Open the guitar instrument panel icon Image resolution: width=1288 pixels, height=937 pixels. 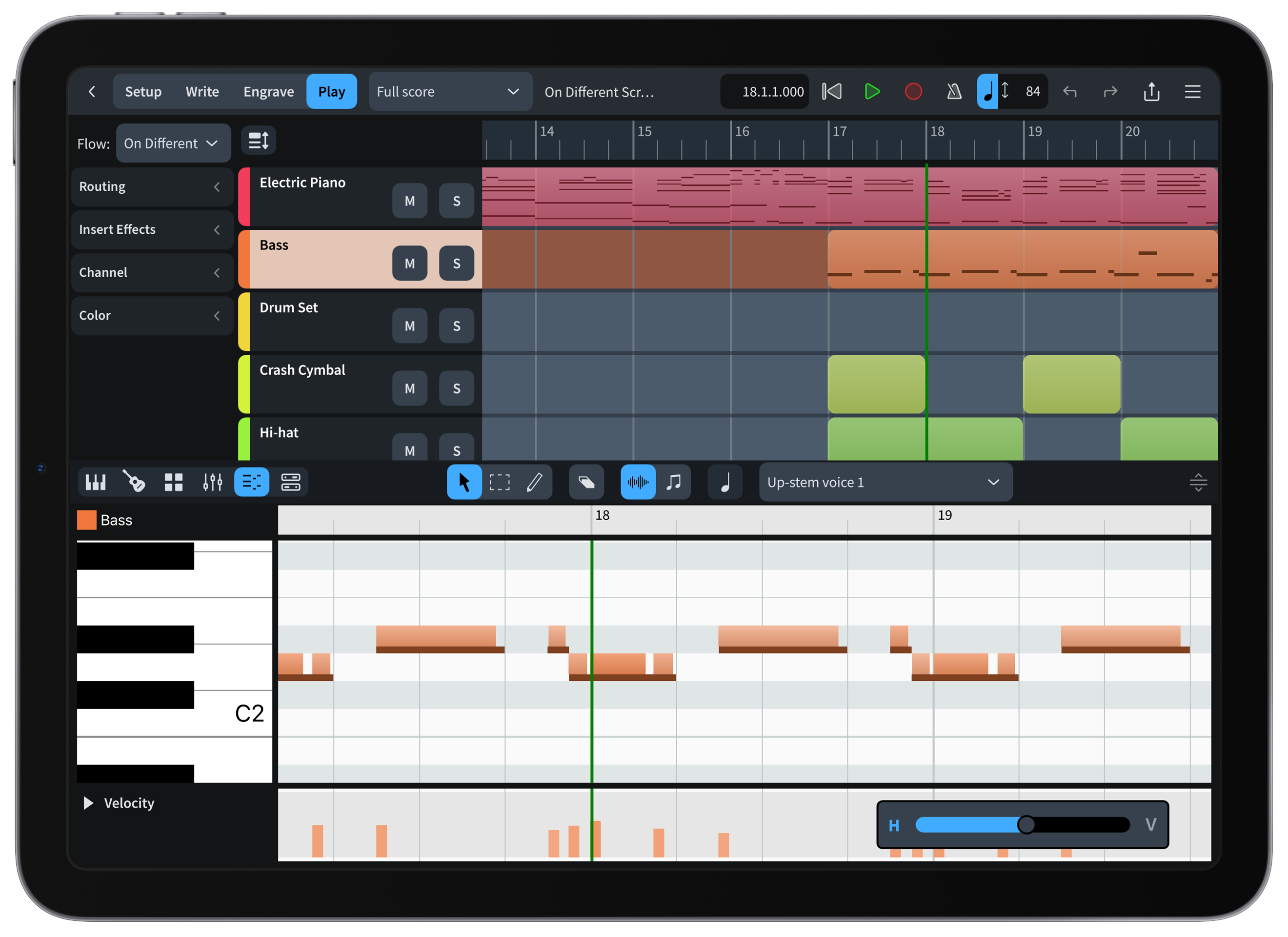click(134, 482)
